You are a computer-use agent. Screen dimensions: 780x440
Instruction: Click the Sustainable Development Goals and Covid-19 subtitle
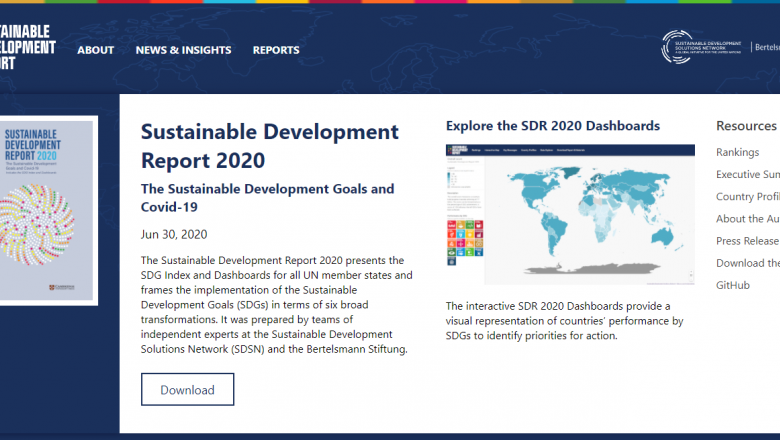(268, 198)
